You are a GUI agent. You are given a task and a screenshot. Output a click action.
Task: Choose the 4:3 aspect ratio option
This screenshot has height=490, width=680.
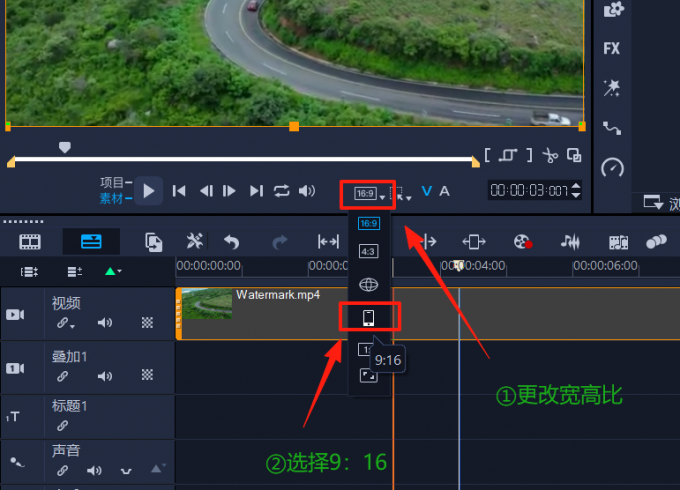pyautogui.click(x=368, y=252)
